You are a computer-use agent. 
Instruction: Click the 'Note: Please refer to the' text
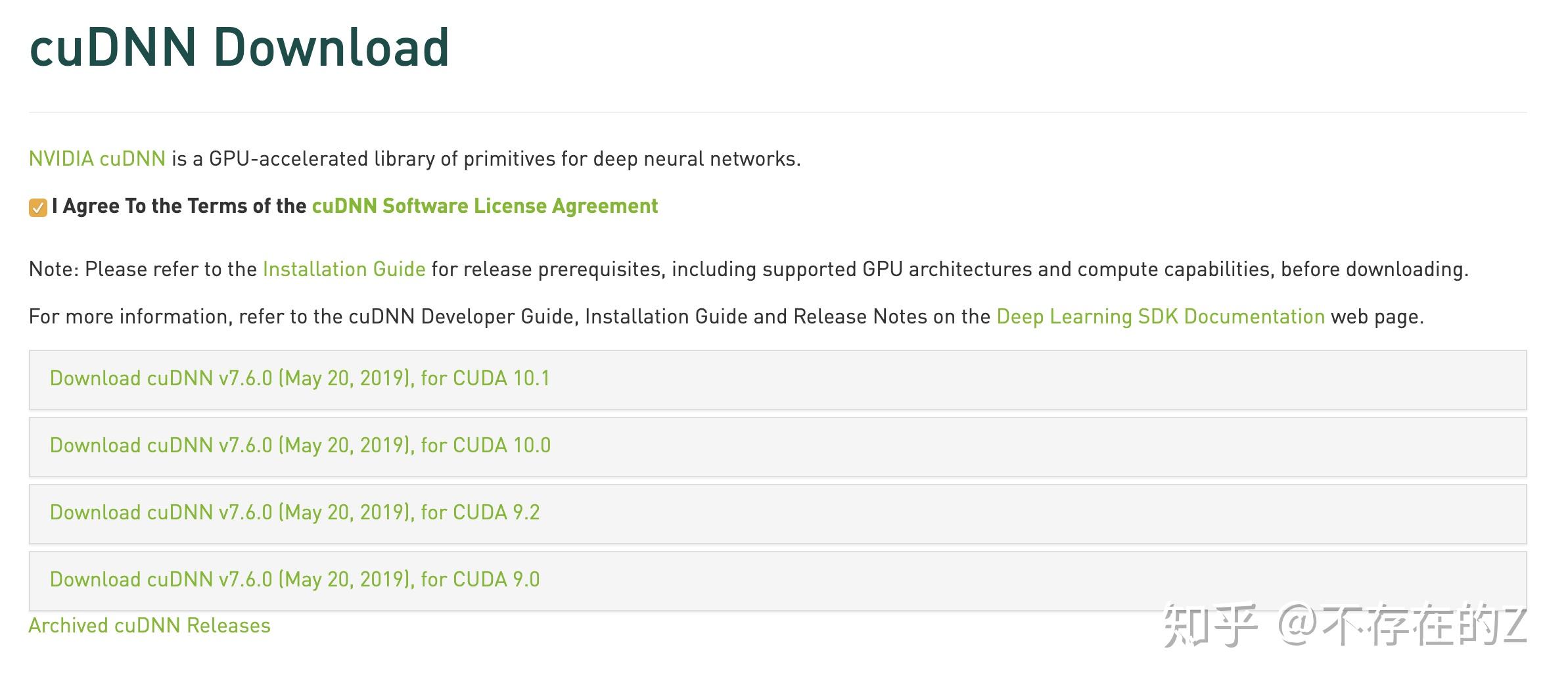(143, 270)
